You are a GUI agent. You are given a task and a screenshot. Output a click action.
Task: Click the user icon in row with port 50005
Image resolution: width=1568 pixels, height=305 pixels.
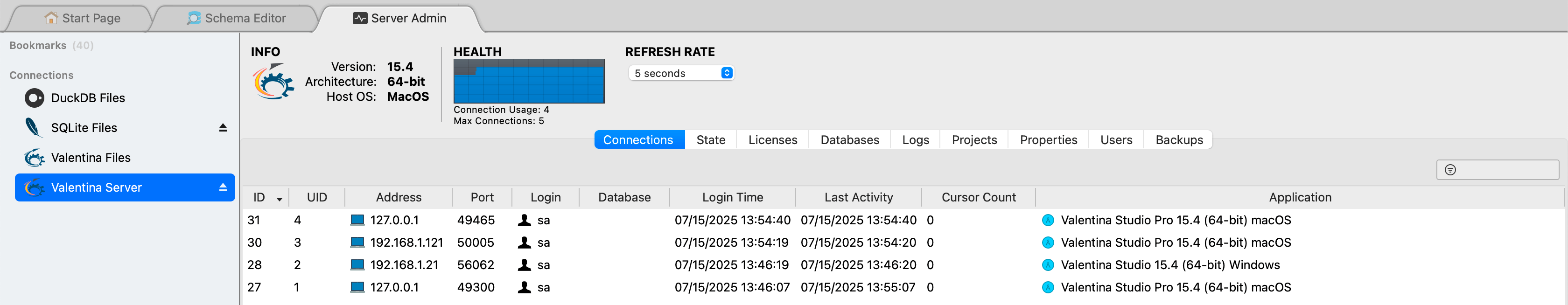[524, 243]
